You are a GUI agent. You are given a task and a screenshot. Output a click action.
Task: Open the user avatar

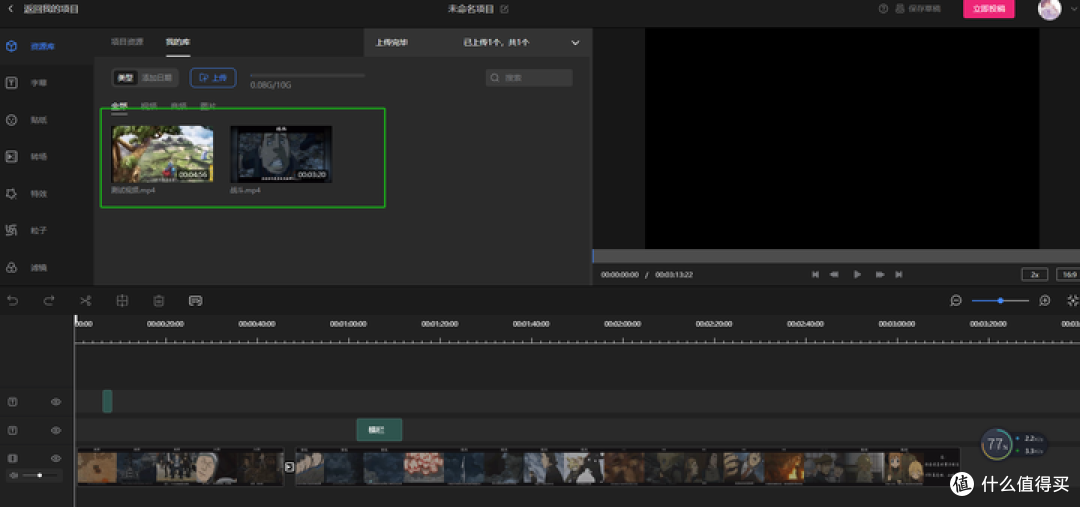coord(1049,9)
